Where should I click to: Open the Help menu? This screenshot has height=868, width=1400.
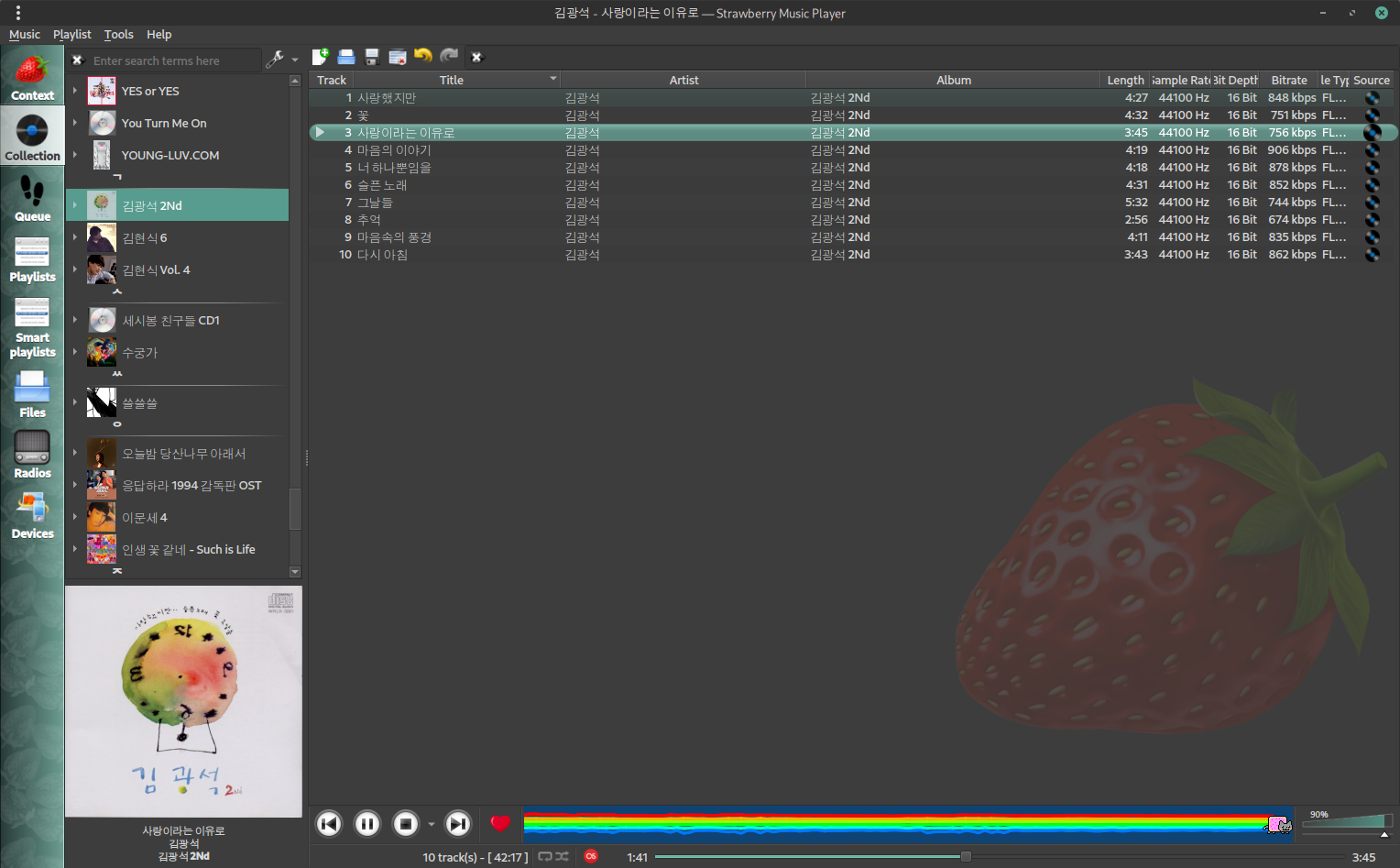(x=159, y=34)
